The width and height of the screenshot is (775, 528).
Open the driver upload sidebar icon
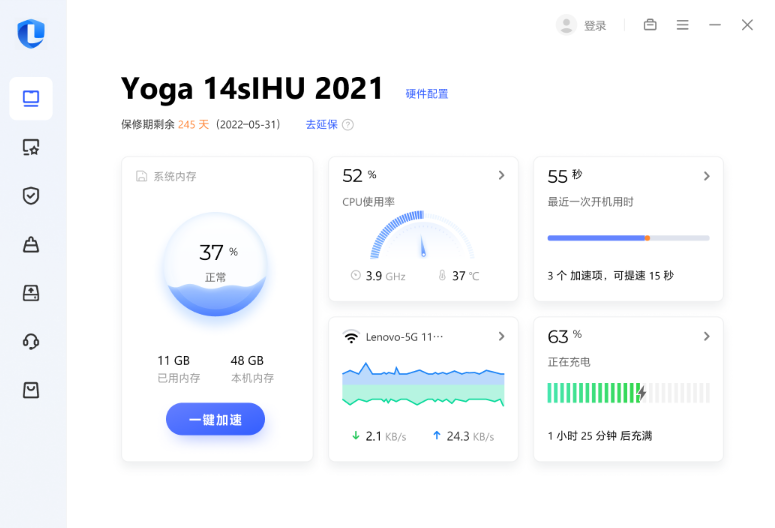(x=31, y=293)
